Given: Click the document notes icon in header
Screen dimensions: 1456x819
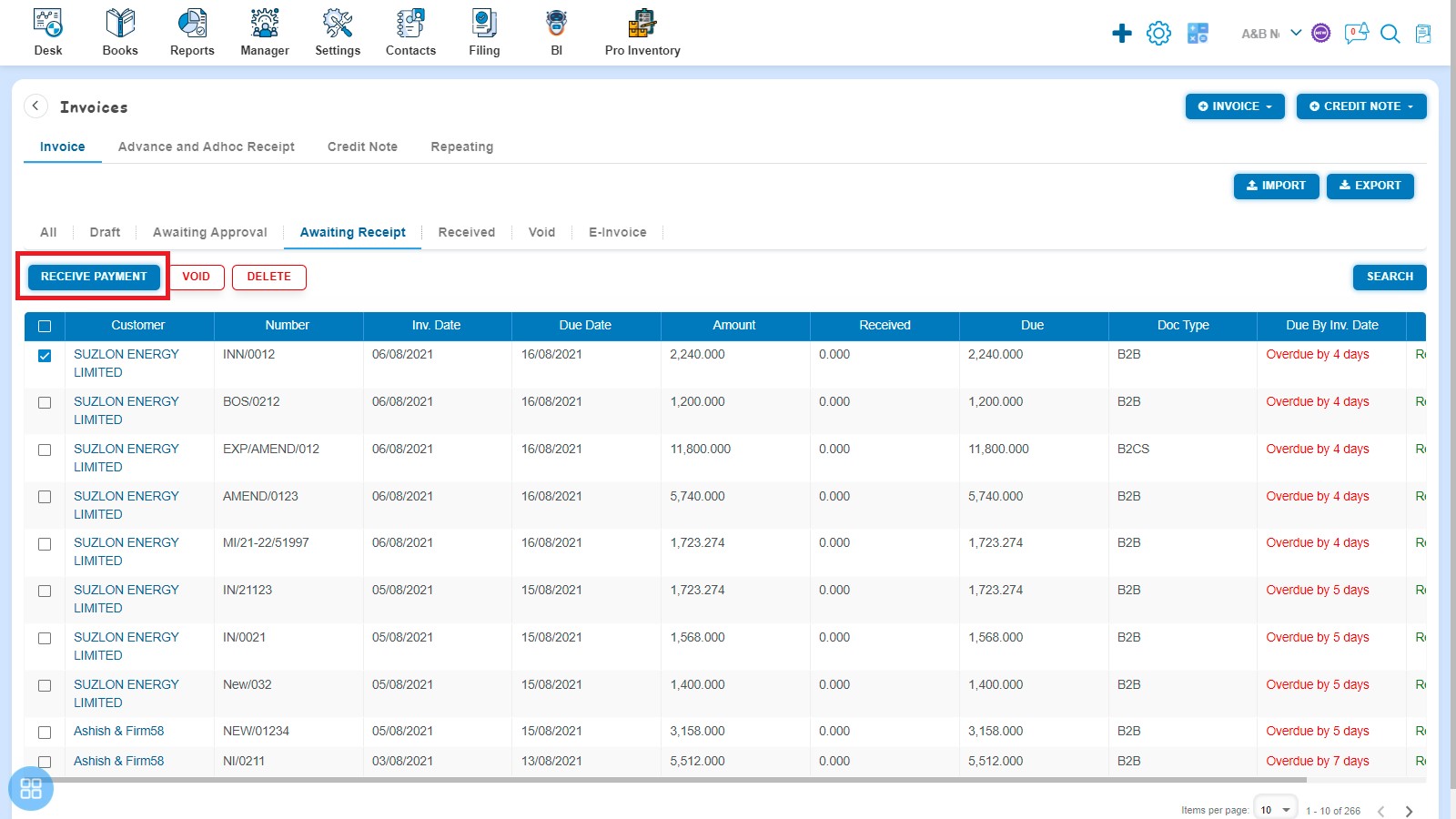Looking at the screenshot, I should 1423,34.
